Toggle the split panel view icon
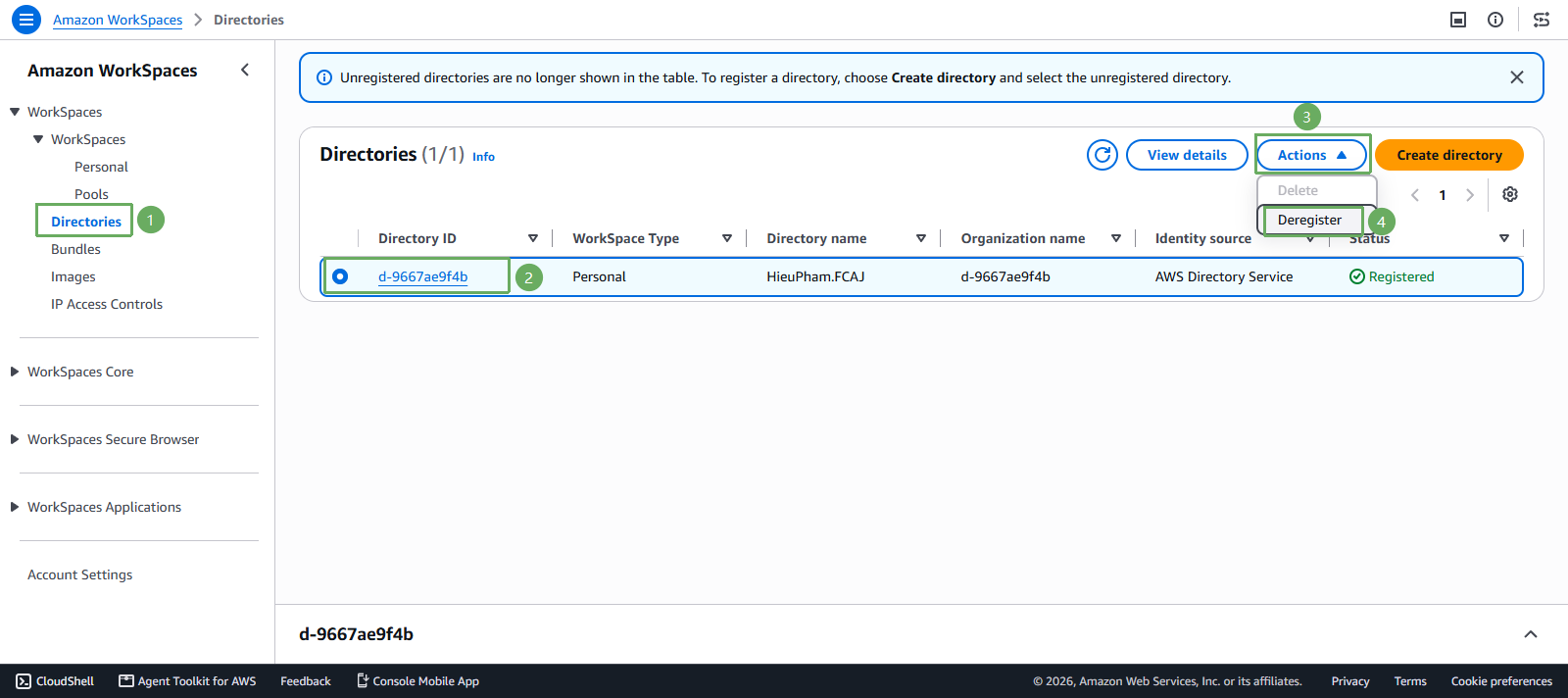 pyautogui.click(x=1458, y=20)
